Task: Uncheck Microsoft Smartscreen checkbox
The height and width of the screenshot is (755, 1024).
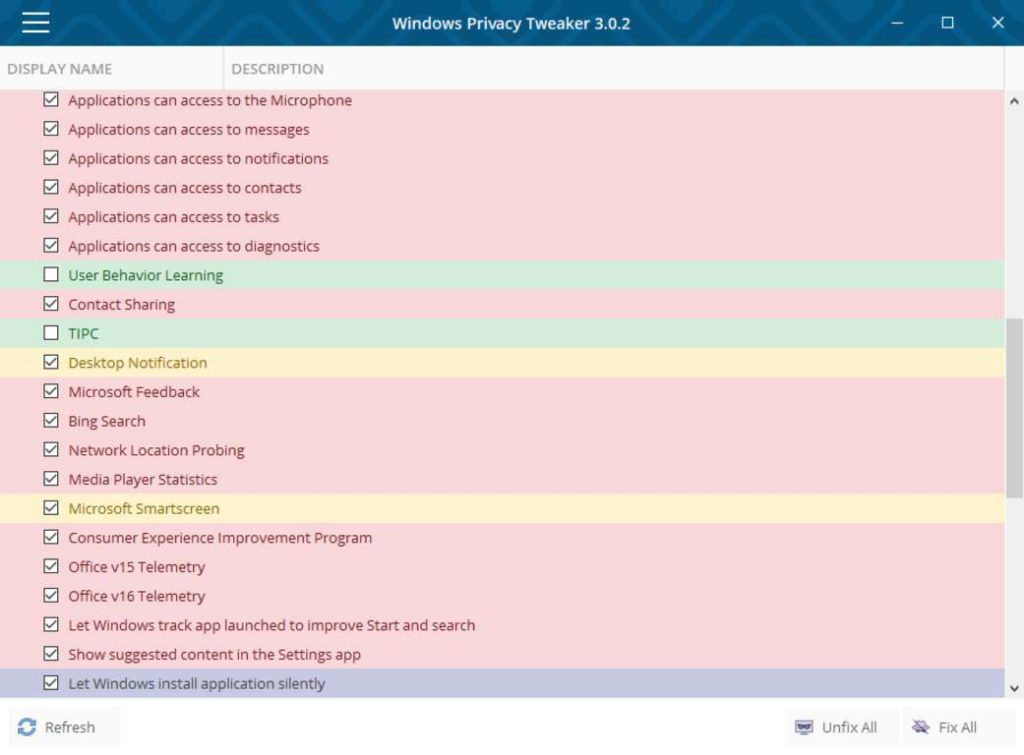Action: tap(51, 508)
